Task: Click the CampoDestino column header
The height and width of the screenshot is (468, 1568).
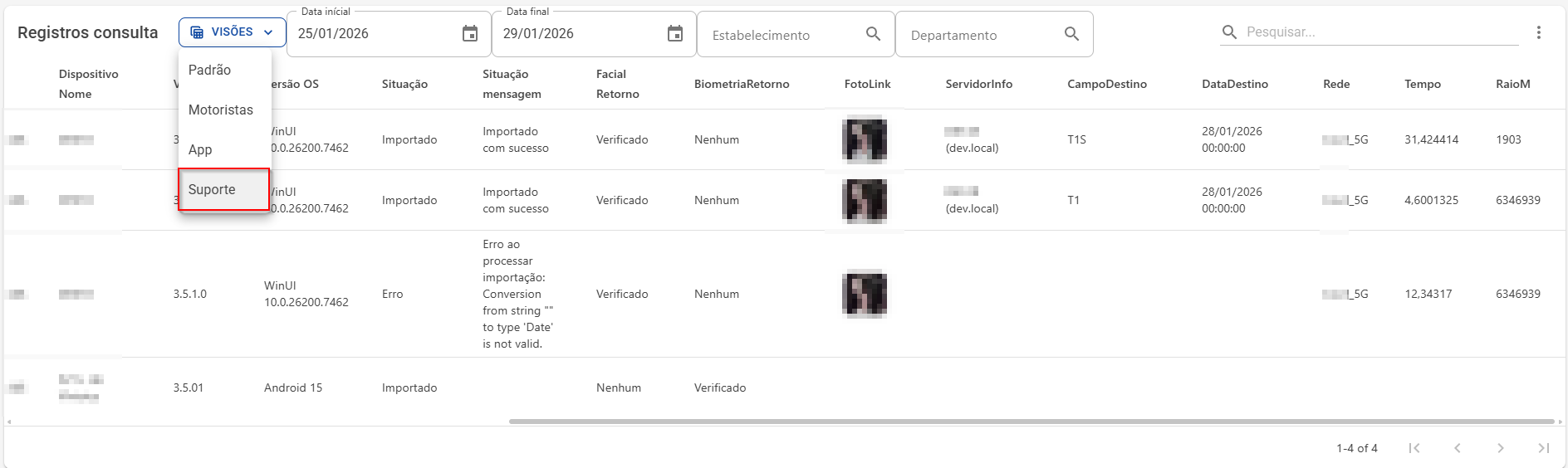Action: point(1107,84)
